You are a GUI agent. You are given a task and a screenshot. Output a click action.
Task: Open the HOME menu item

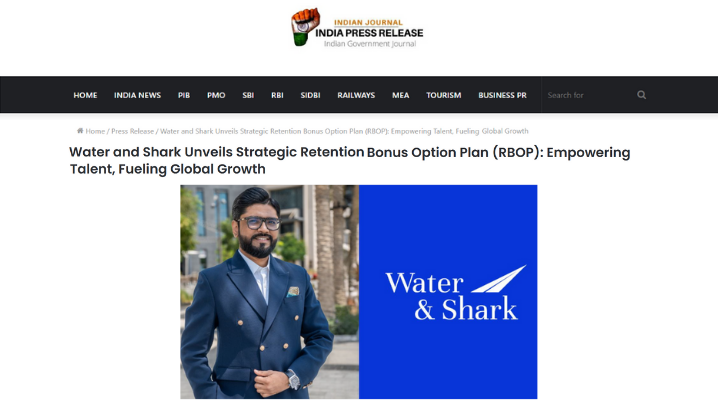point(85,95)
